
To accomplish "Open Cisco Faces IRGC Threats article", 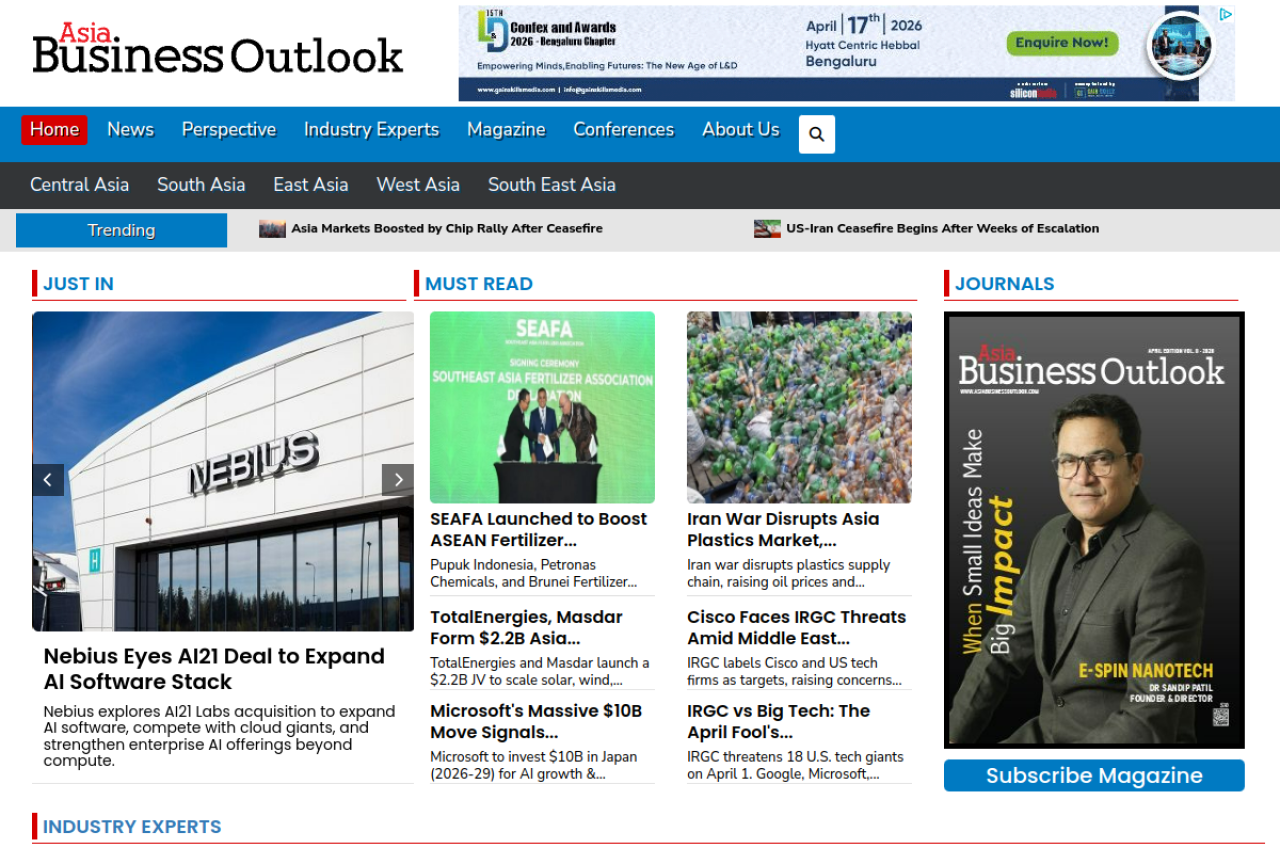I will click(x=796, y=627).
